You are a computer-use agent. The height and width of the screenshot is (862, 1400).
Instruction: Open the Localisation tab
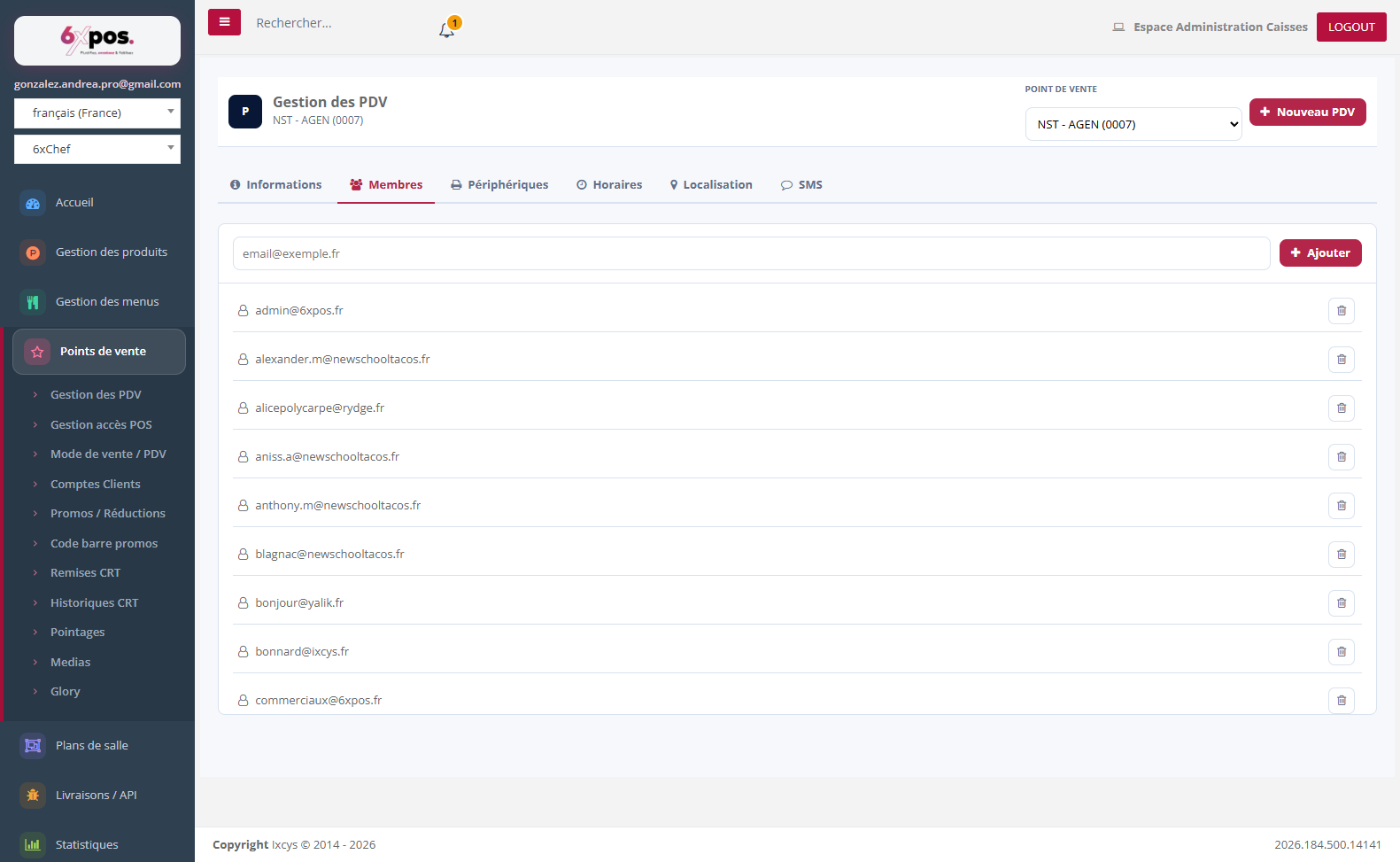click(x=711, y=185)
